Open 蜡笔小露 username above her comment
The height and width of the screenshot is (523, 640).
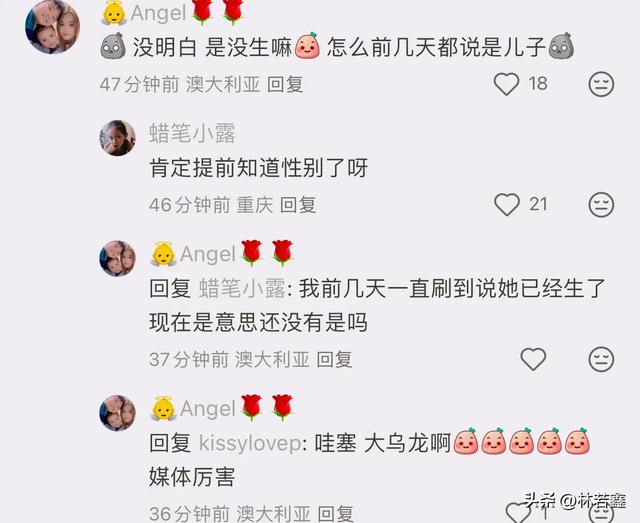[192, 133]
